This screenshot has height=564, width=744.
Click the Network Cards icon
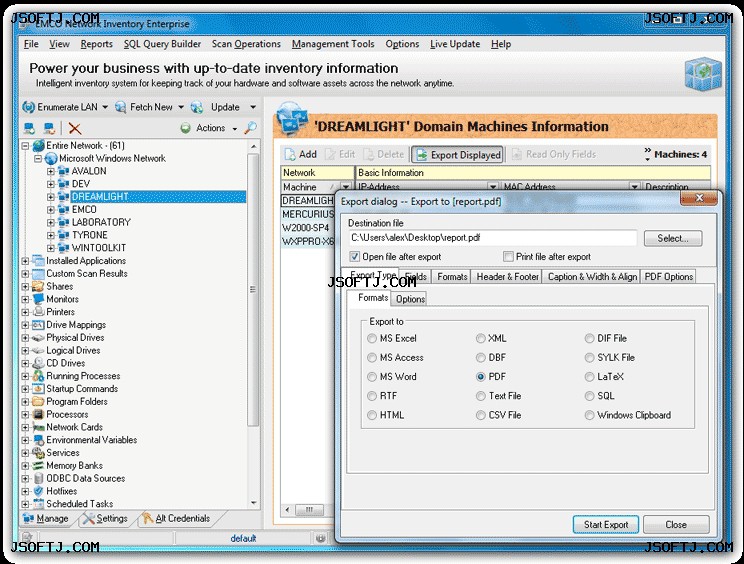(x=38, y=427)
